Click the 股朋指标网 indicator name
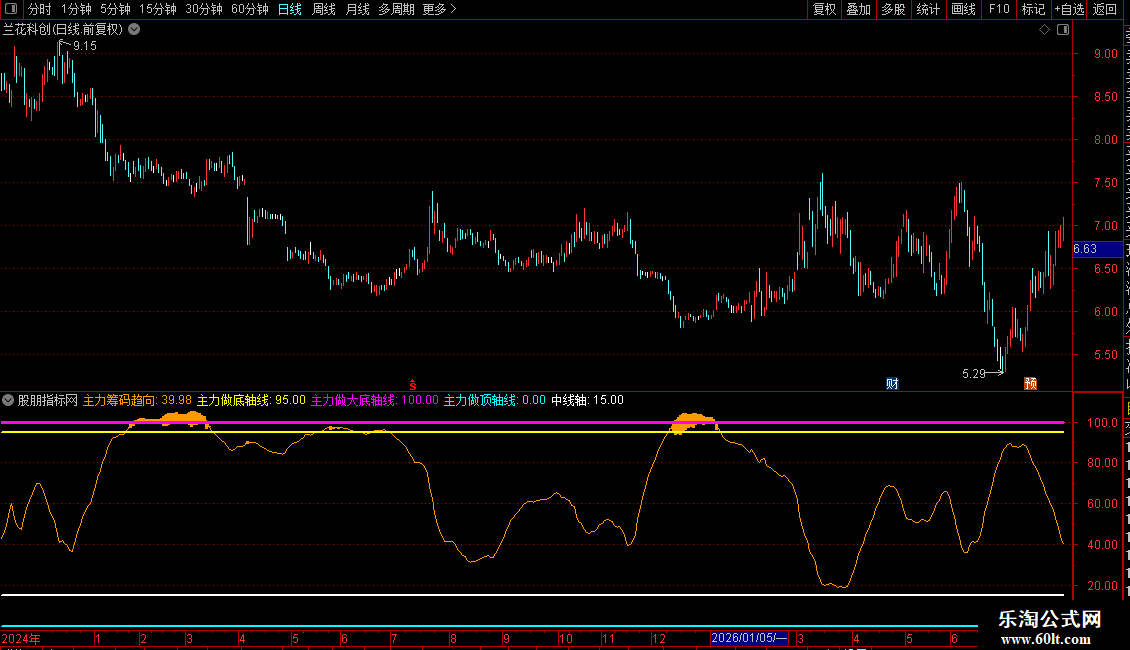This screenshot has width=1130, height=650. point(48,400)
